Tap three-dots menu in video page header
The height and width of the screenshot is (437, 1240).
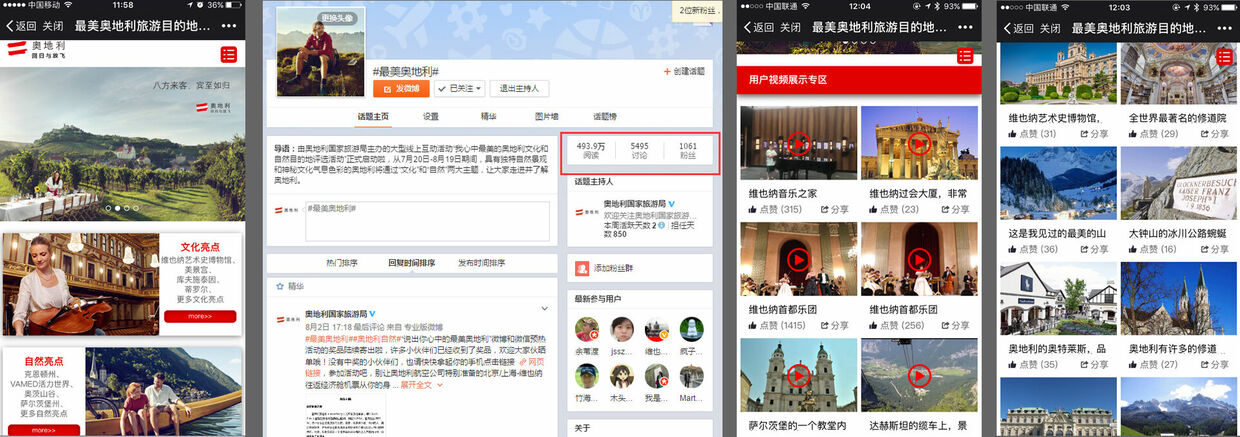pos(967,27)
